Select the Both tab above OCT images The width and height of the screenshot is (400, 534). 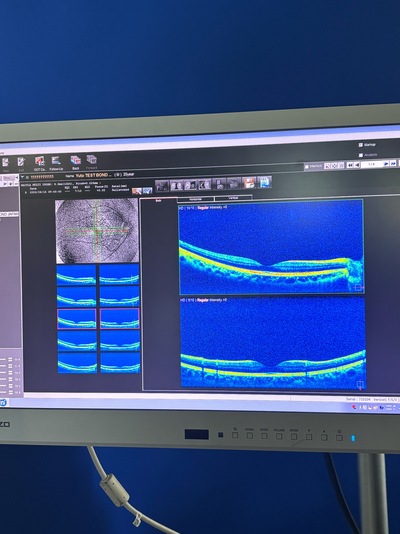click(x=159, y=200)
